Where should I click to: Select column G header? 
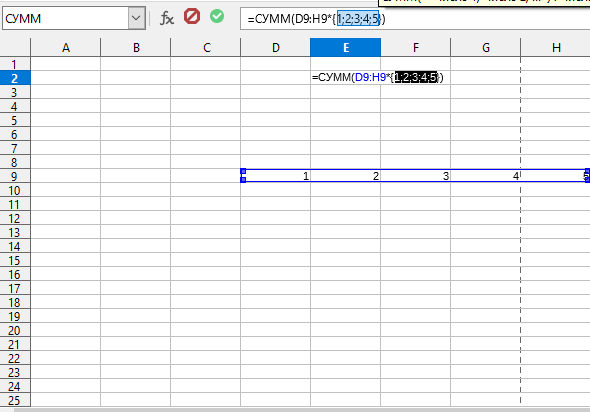point(486,47)
